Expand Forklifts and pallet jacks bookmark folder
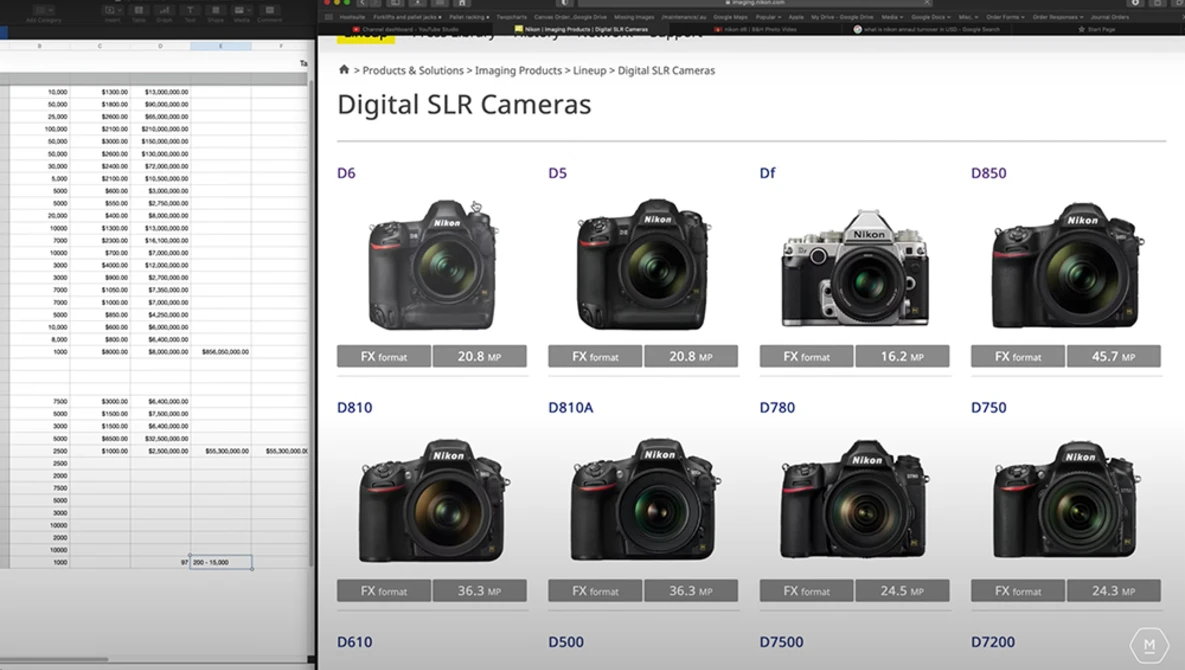This screenshot has height=670, width=1185. click(x=407, y=17)
